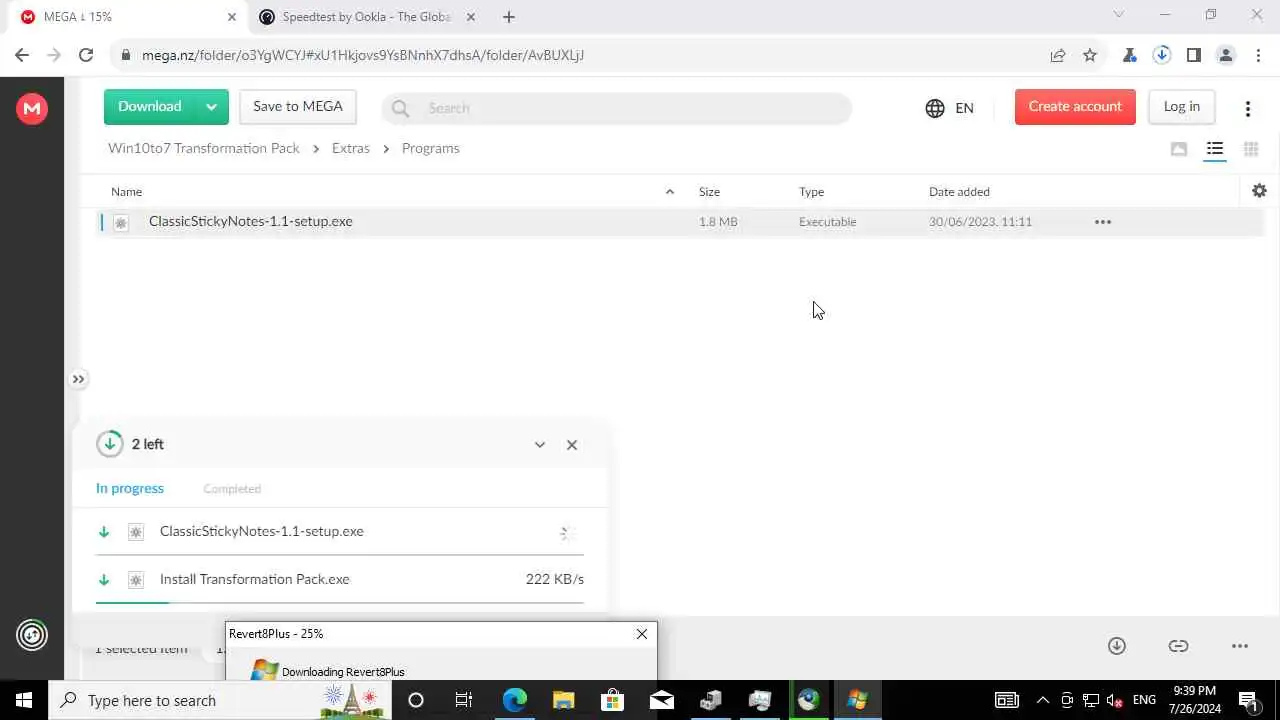Click the Log in button

[1182, 107]
